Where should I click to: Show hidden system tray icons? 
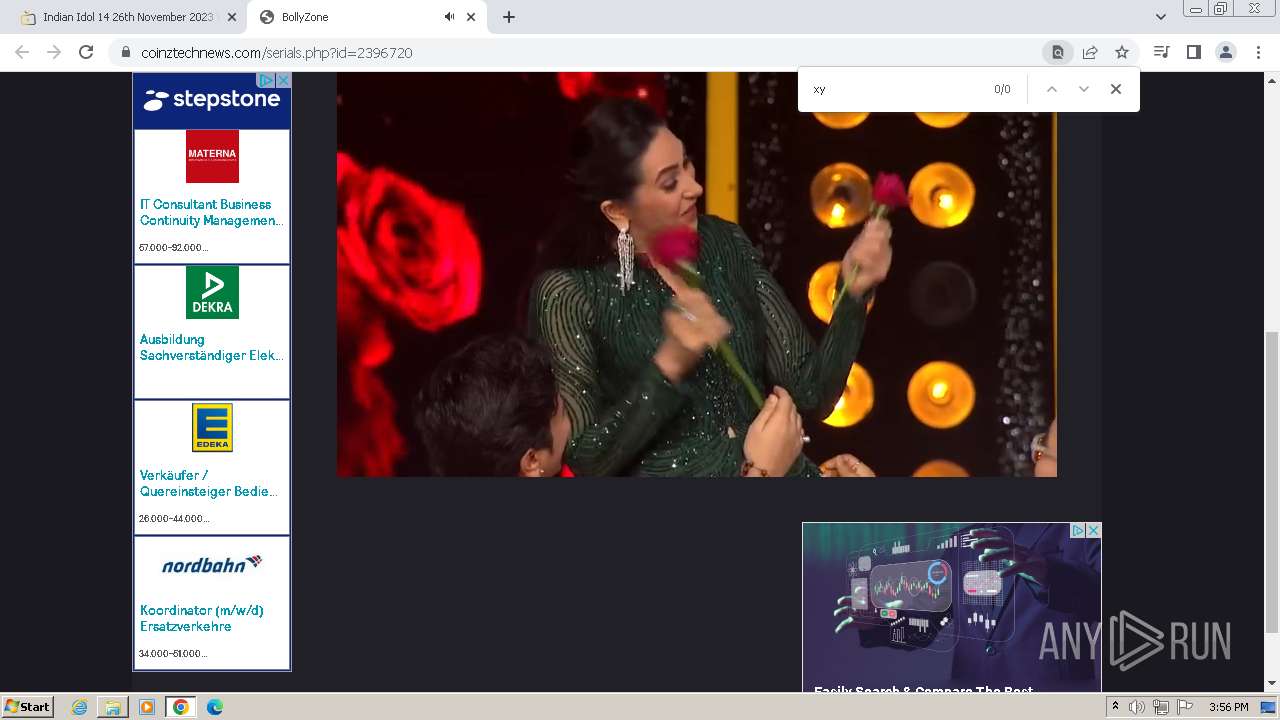(x=1116, y=707)
